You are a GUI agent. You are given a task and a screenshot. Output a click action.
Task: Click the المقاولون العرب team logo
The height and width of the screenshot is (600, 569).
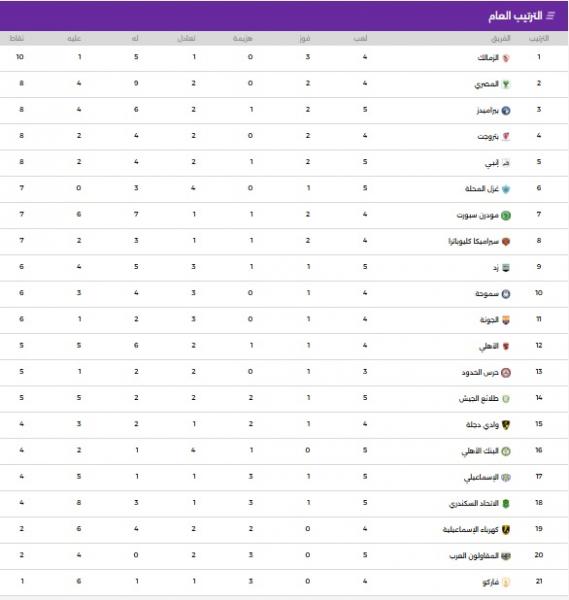click(x=505, y=556)
